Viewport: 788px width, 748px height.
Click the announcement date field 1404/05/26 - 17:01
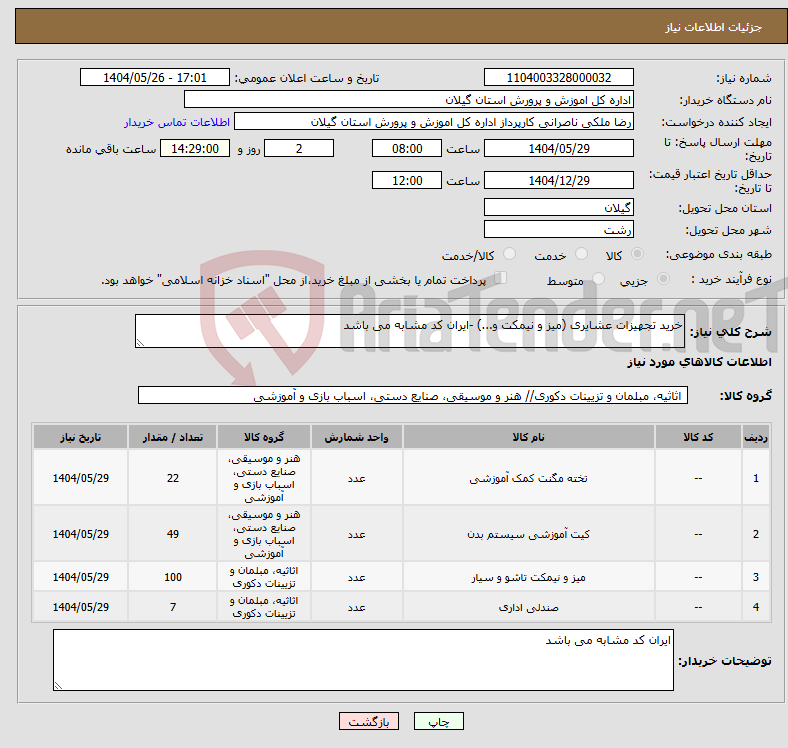[155, 77]
